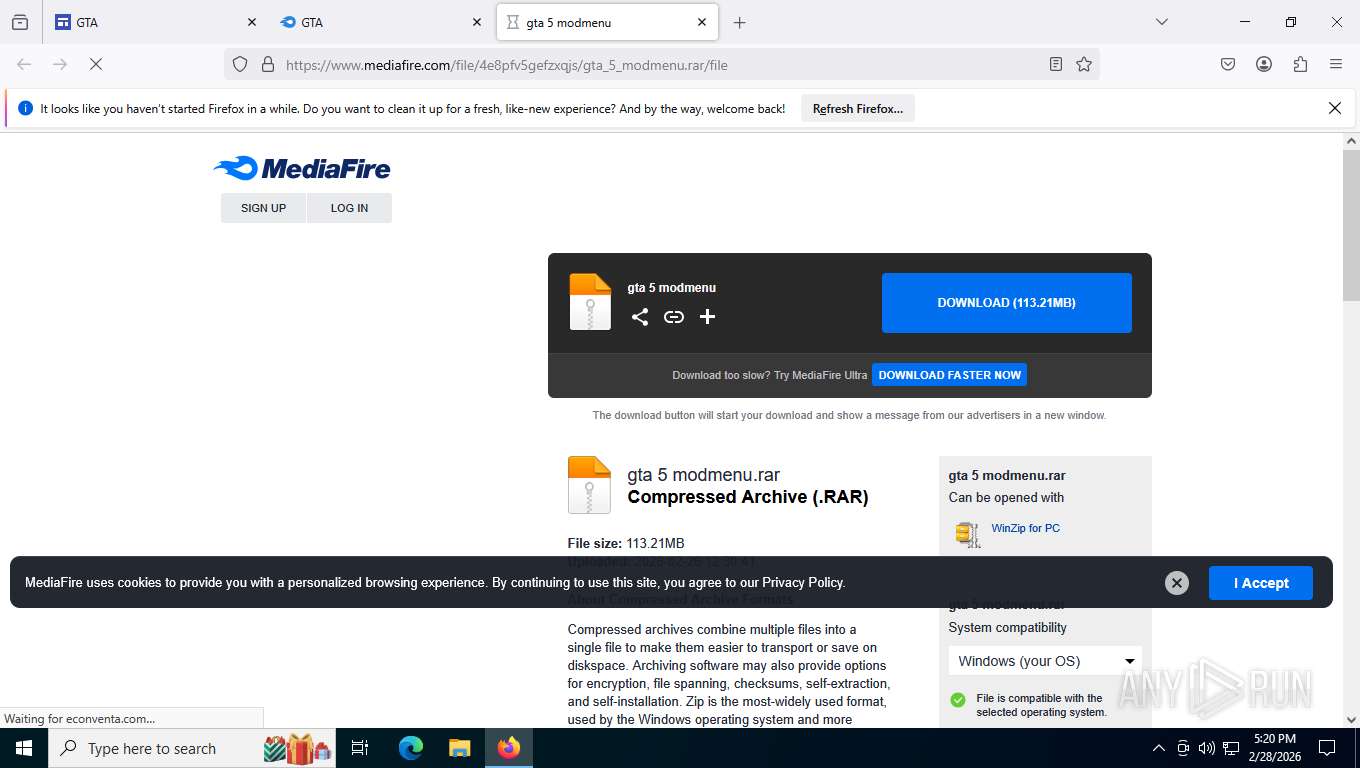Viewport: 1360px width, 768px height.
Task: Open the extensions puzzle icon
Action: [x=1300, y=64]
